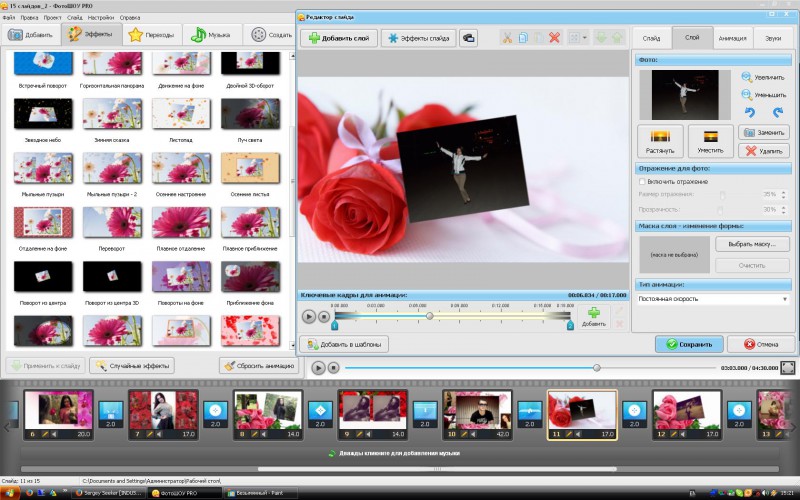Click the Размер отражения 35% stepper arrows
Viewport: 800px width, 500px height.
(784, 194)
